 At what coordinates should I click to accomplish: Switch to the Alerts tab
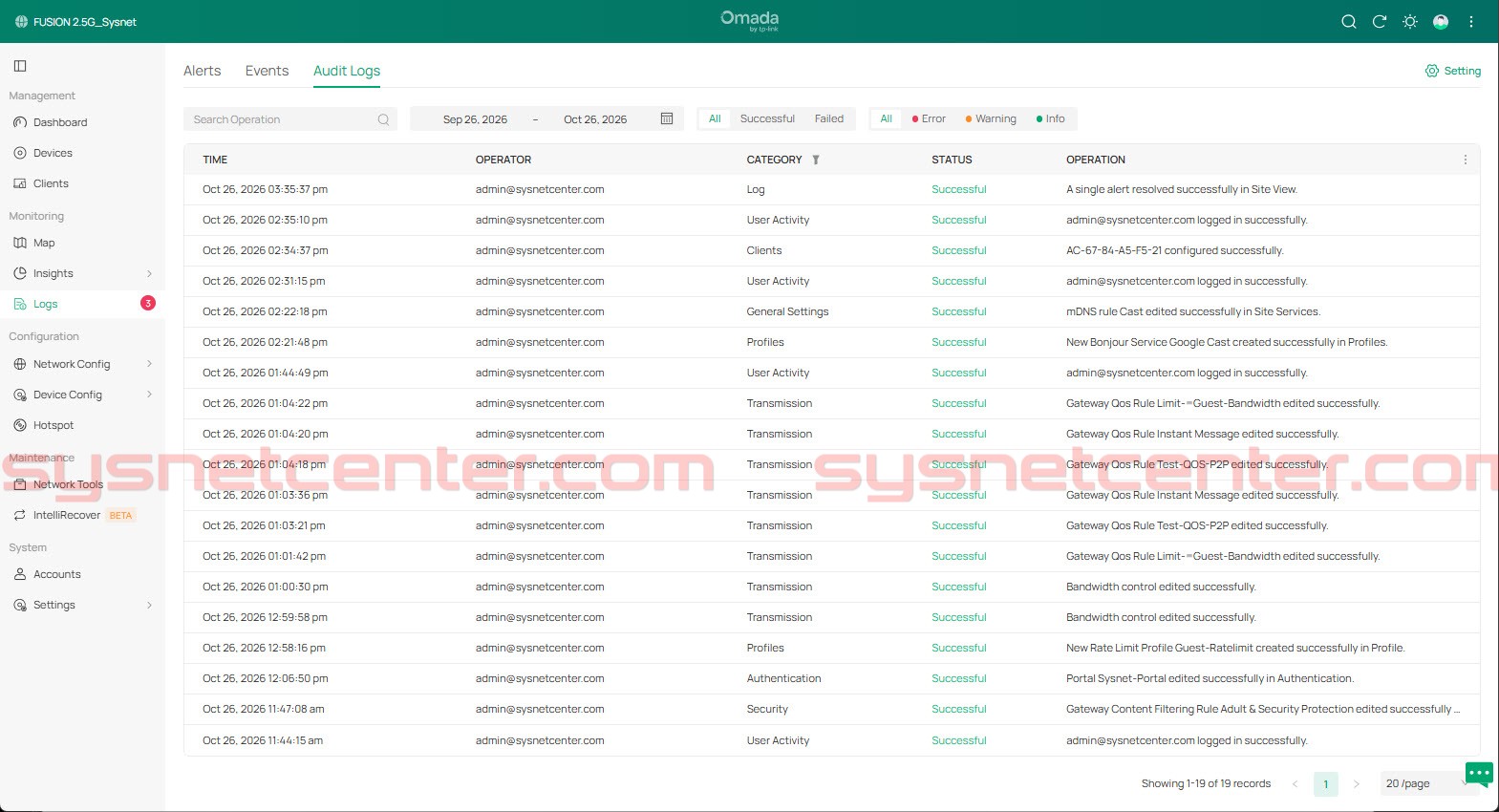click(203, 71)
